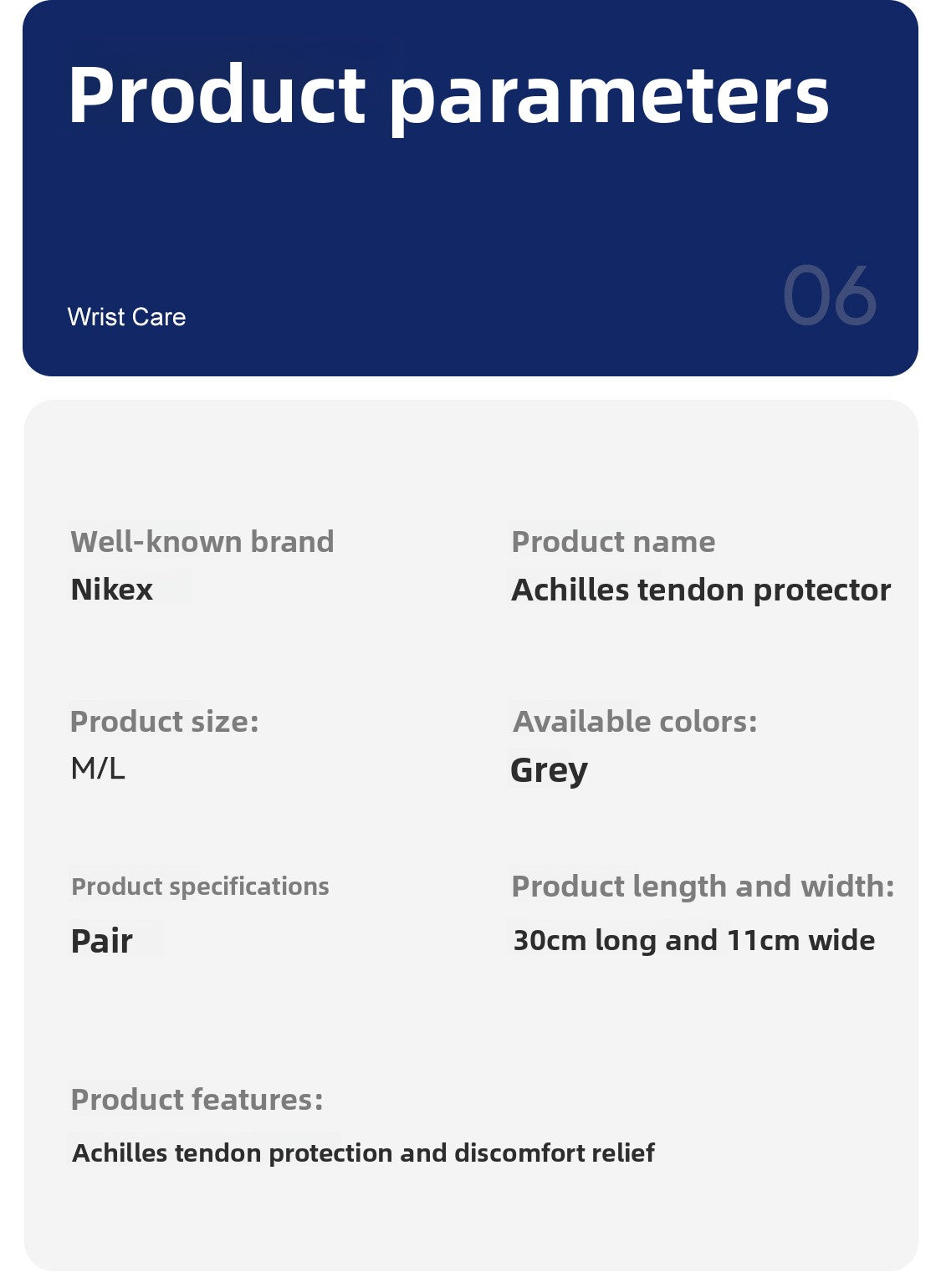The width and height of the screenshot is (941, 1288).
Task: Select the "Wrist Care" subtitle text
Action: point(126,317)
